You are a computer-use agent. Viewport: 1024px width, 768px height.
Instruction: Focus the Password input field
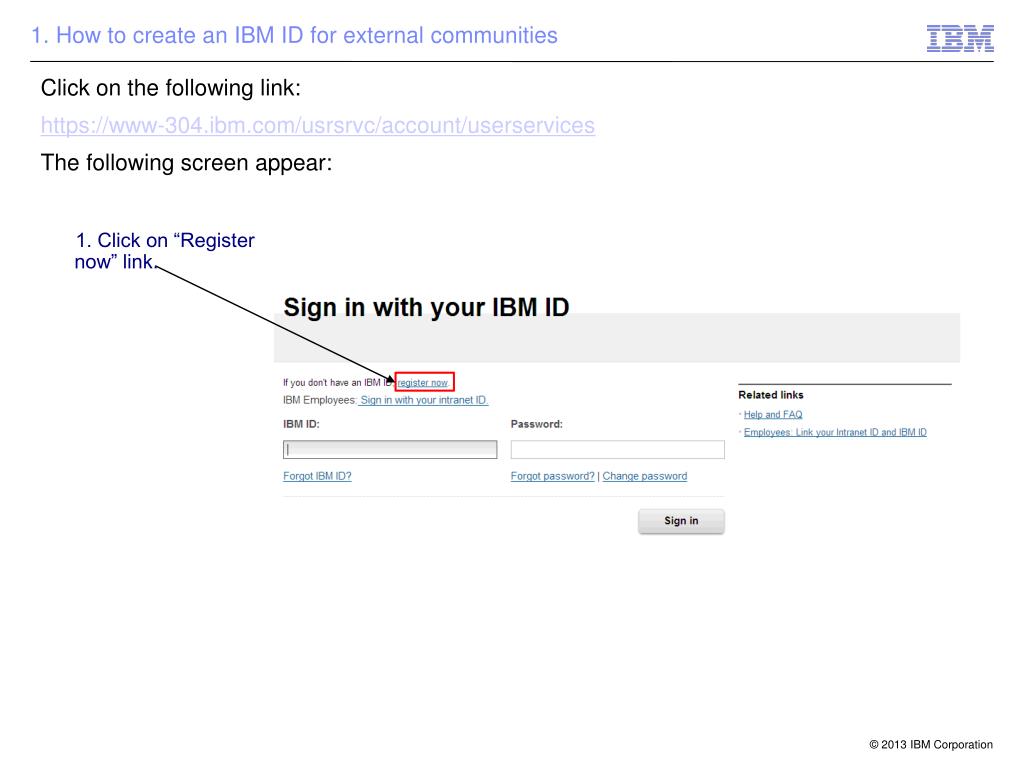[x=617, y=449]
